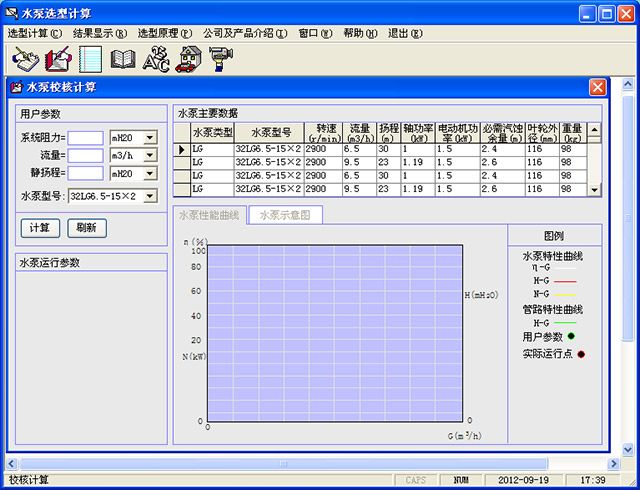Click the 水泵校核计算 window title icon
The height and width of the screenshot is (490, 640).
pyautogui.click(x=17, y=87)
